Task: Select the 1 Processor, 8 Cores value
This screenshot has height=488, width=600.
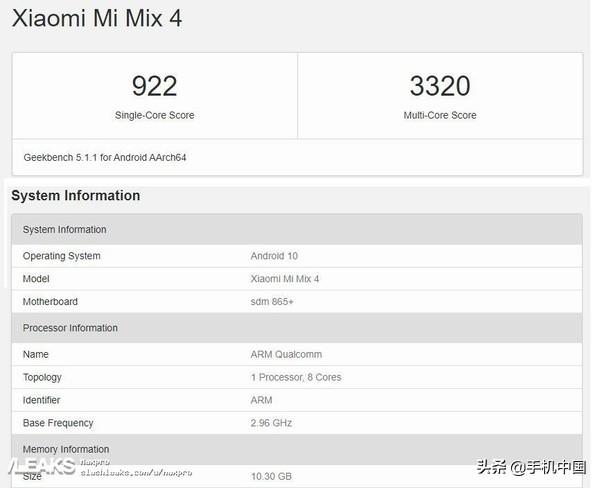Action: click(x=296, y=377)
